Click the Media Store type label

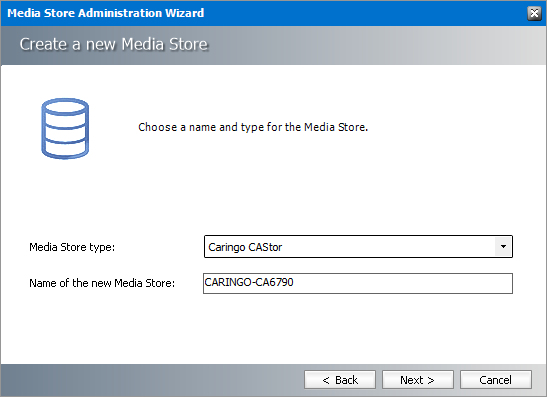(x=72, y=247)
